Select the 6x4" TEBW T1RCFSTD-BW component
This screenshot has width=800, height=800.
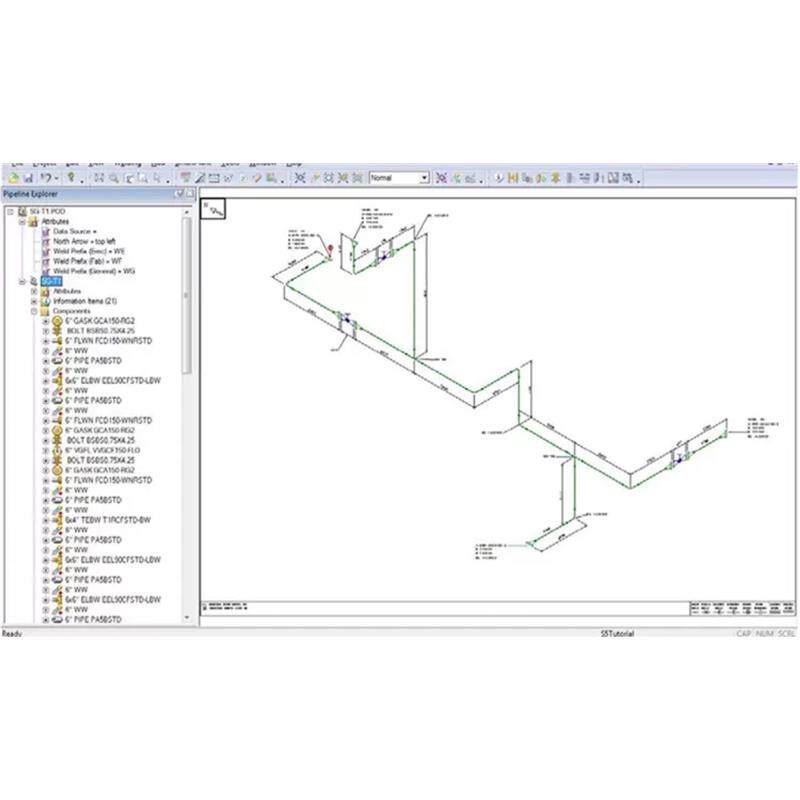108,520
